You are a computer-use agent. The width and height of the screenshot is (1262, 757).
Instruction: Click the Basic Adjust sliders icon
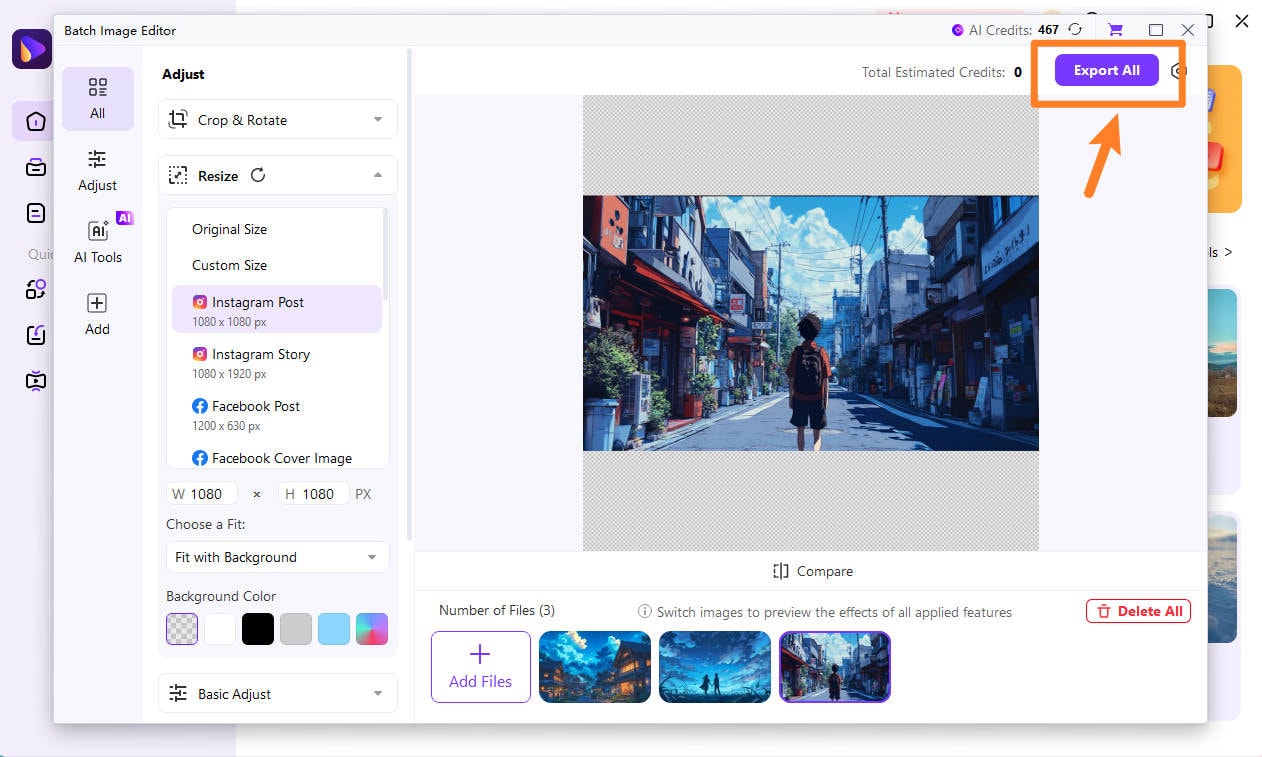pyautogui.click(x=178, y=693)
